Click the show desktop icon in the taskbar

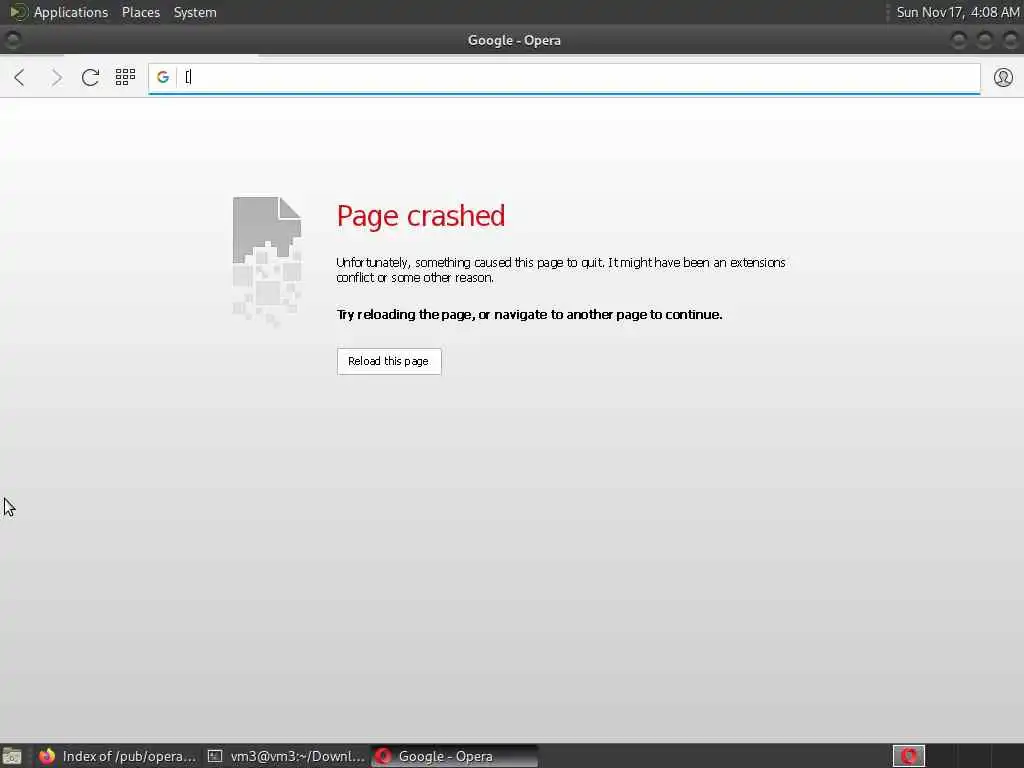click(12, 756)
